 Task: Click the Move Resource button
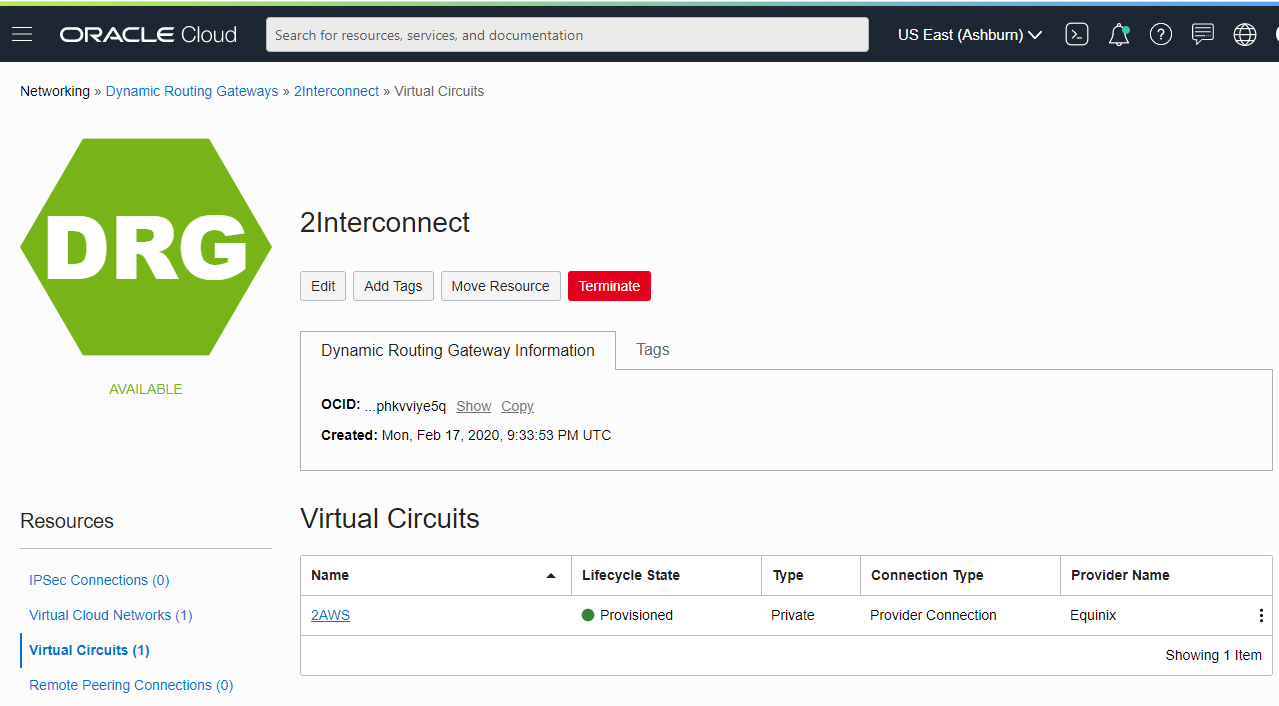(x=500, y=286)
